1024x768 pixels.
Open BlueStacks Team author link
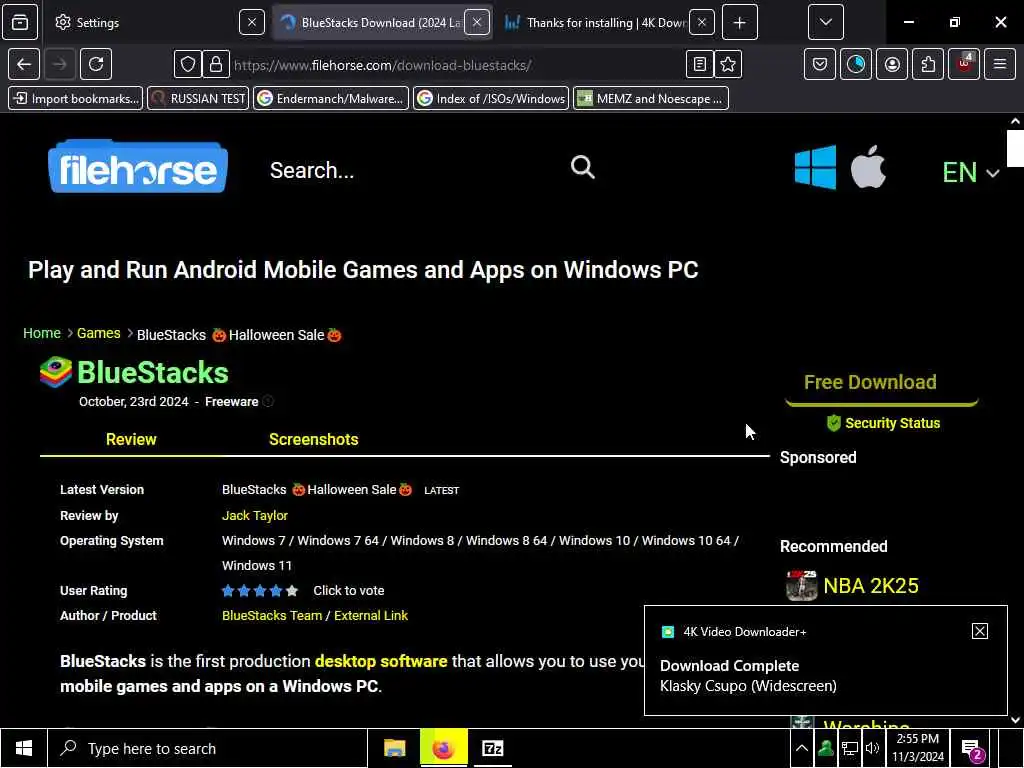[x=272, y=615]
